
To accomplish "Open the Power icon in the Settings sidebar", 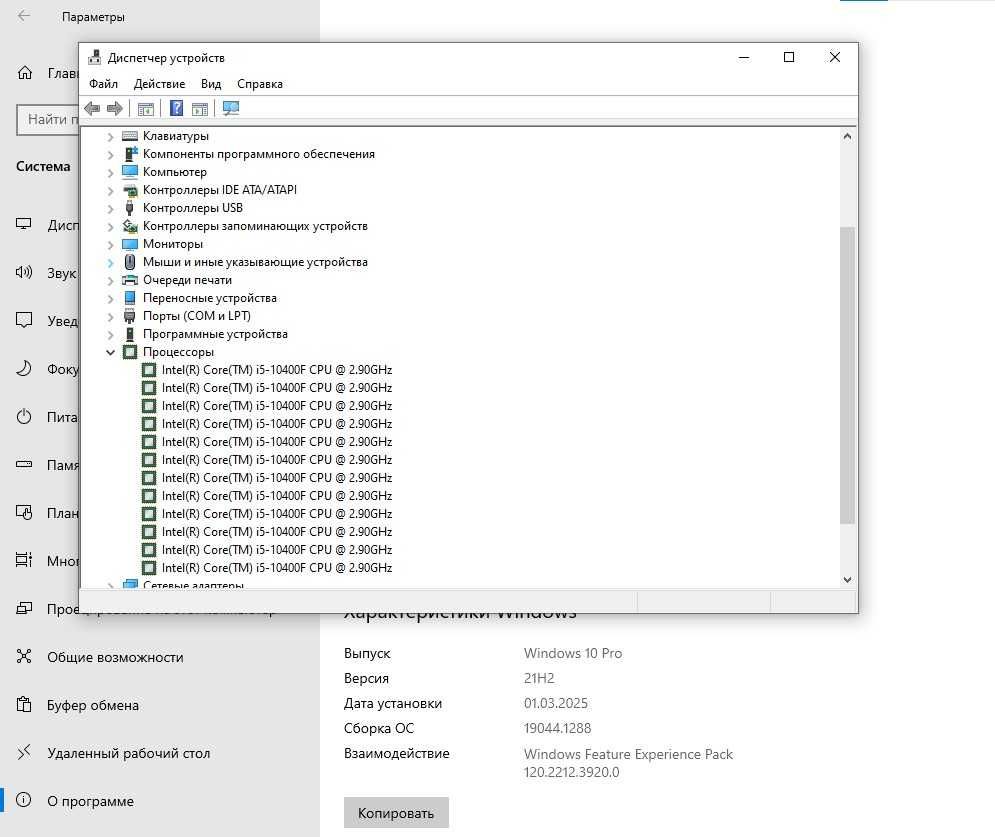I will tap(24, 416).
